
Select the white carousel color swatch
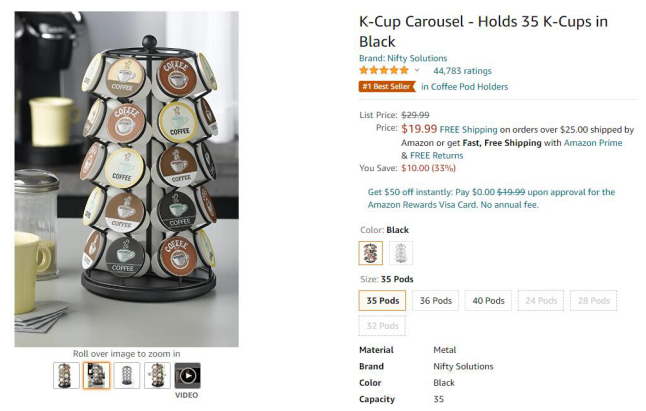coord(401,253)
